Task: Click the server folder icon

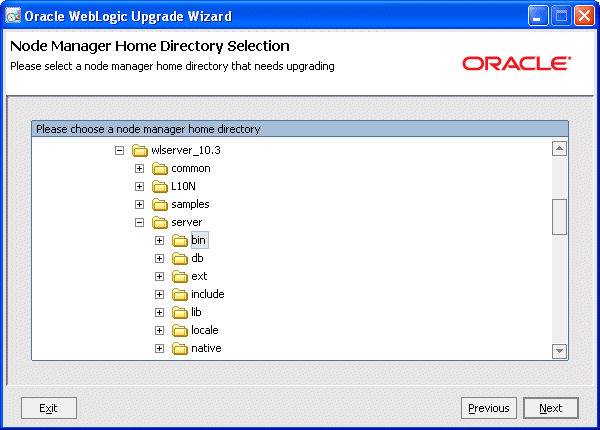Action: 160,222
